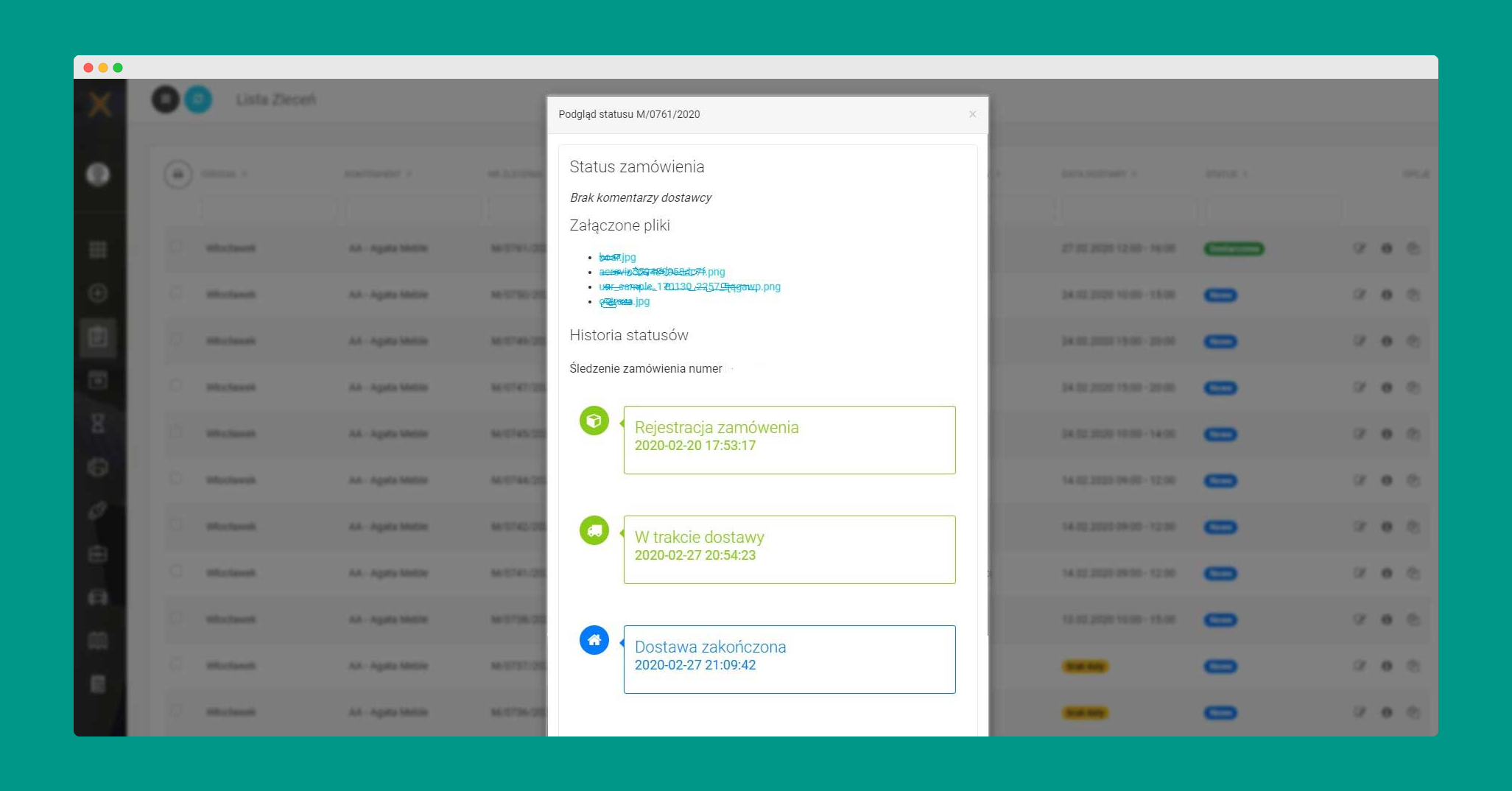
Task: Open the attached user_sample .png file link
Action: (689, 286)
